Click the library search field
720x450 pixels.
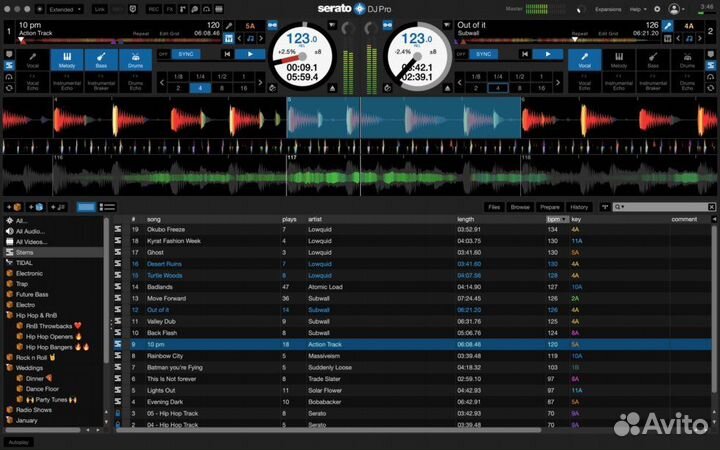(x=664, y=207)
